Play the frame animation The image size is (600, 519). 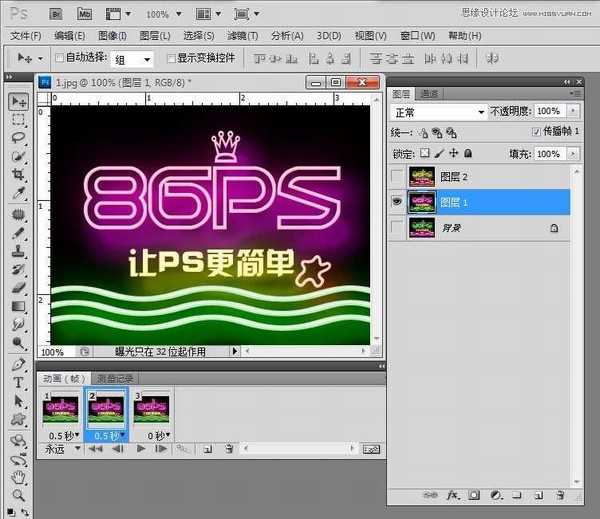(x=141, y=450)
